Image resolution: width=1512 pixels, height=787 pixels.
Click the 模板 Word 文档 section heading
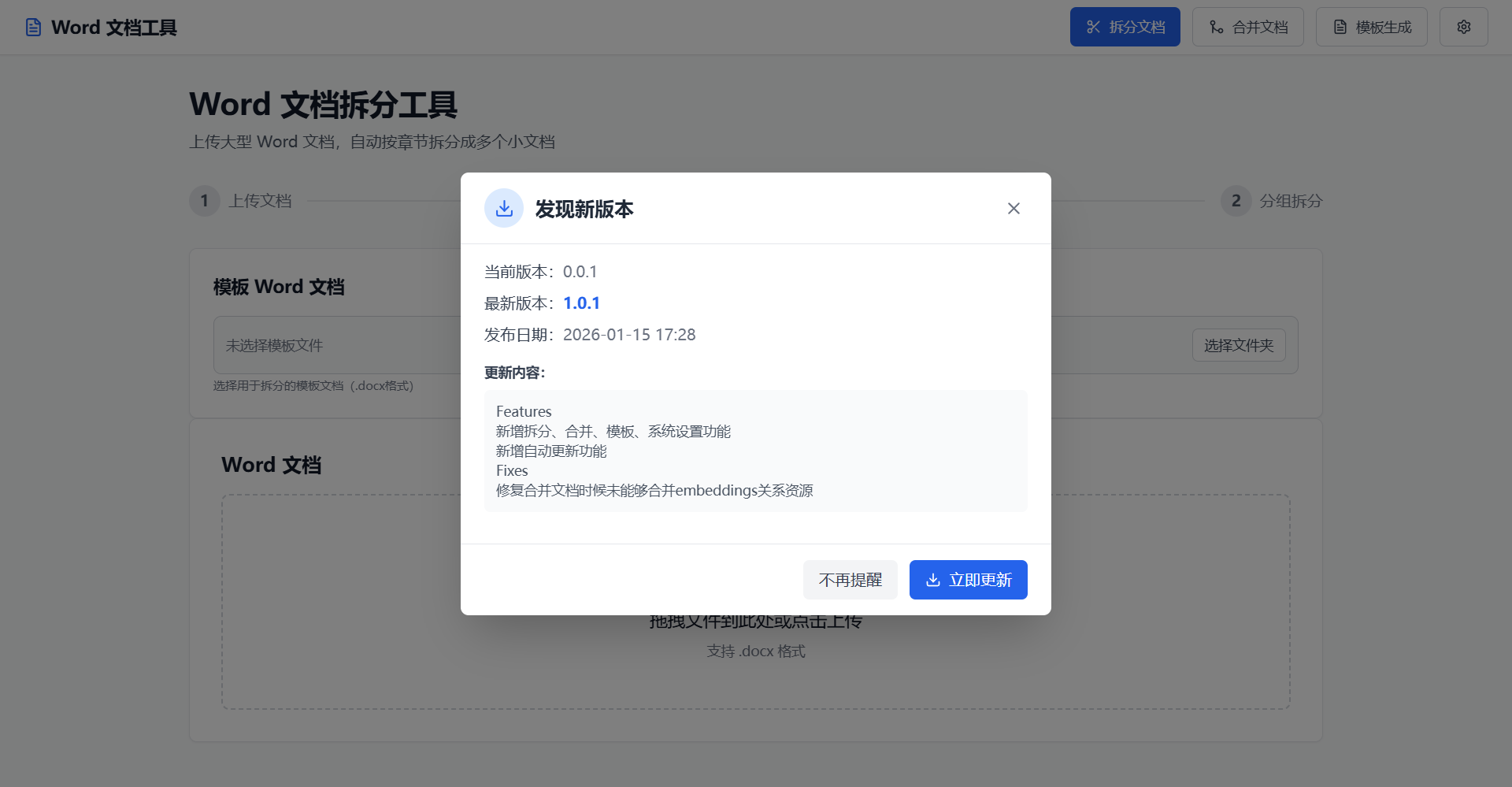pos(278,287)
